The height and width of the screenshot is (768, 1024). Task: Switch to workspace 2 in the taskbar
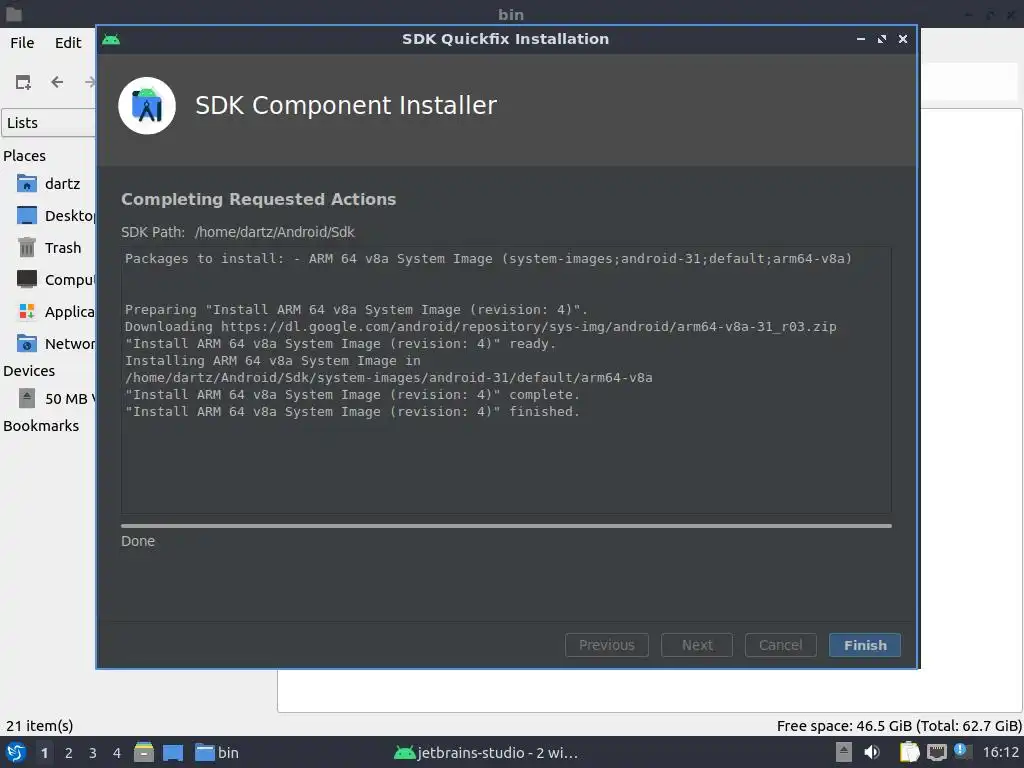coord(69,753)
